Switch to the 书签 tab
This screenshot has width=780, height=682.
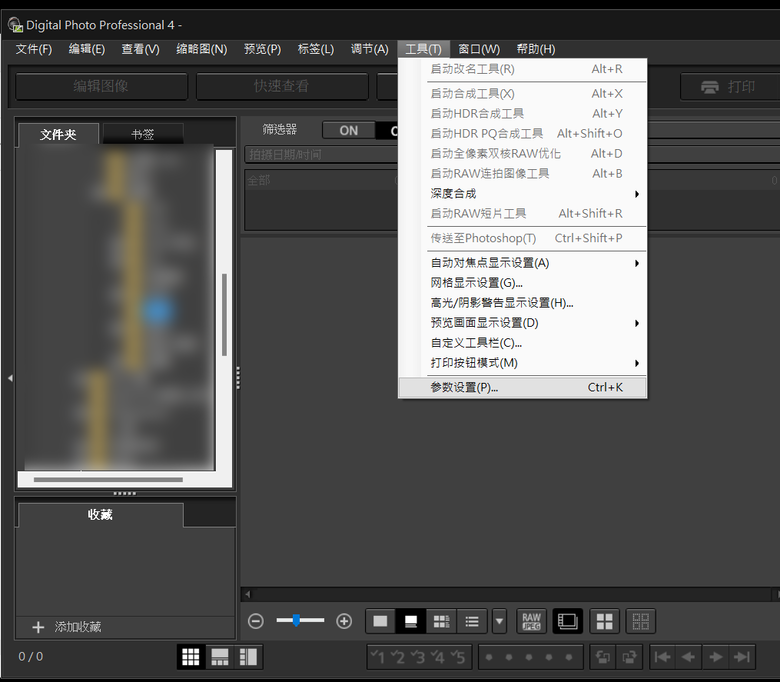click(143, 134)
